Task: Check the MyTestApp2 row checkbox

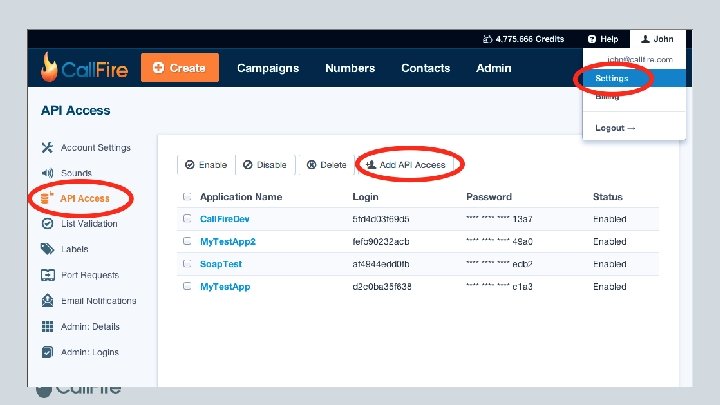Action: (186, 241)
